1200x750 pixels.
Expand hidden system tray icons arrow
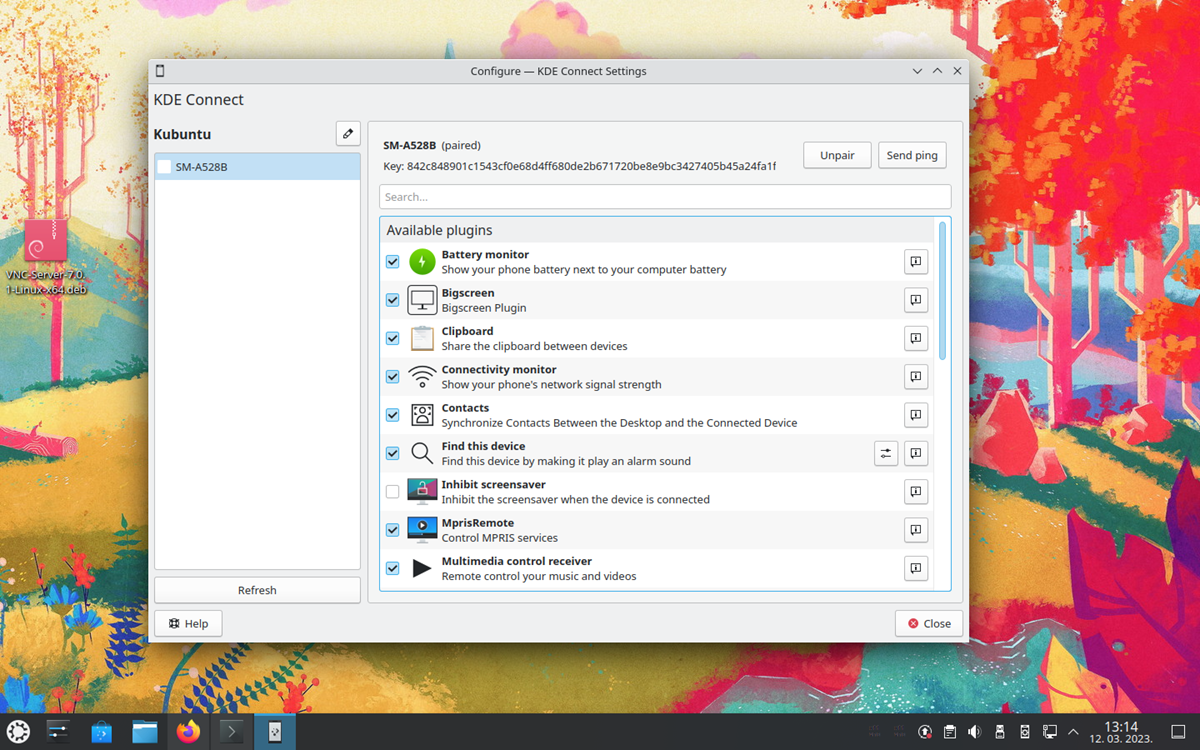point(1074,733)
